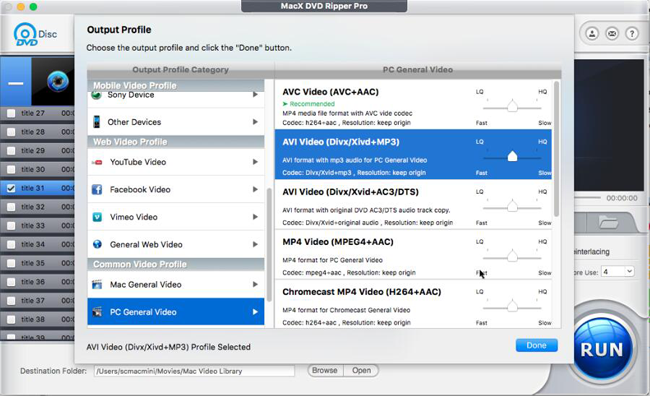Expand Vimeo Video arrow
The width and height of the screenshot is (650, 396).
pyautogui.click(x=255, y=216)
